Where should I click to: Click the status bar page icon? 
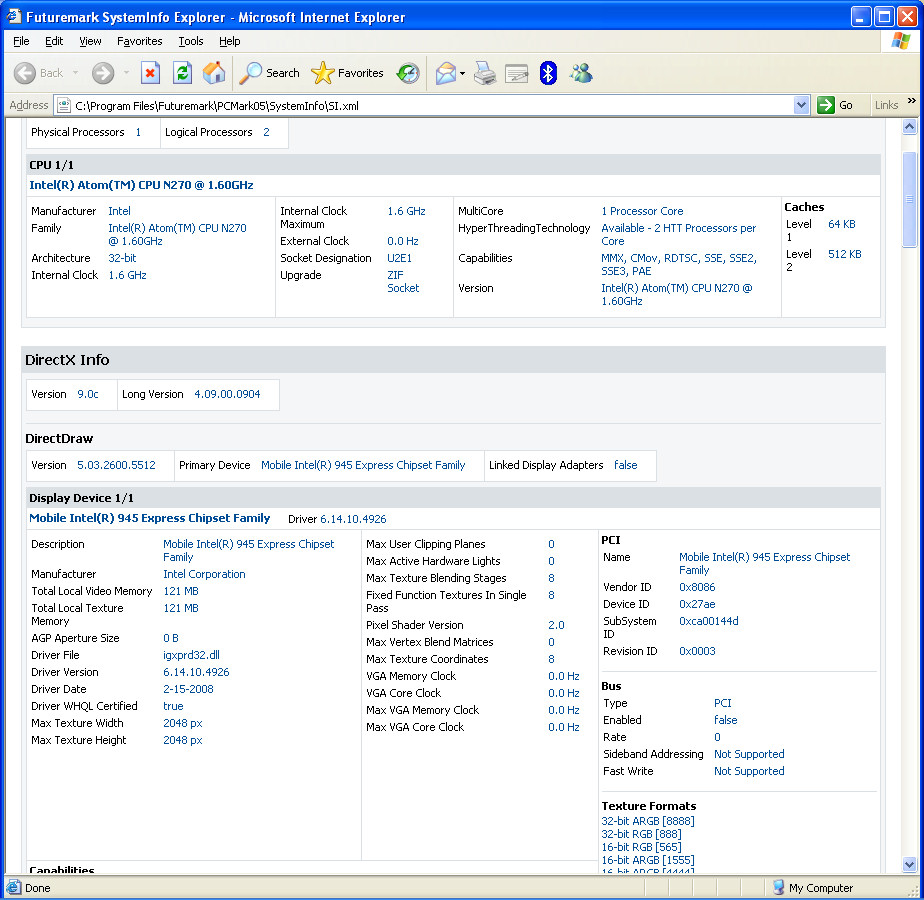14,887
